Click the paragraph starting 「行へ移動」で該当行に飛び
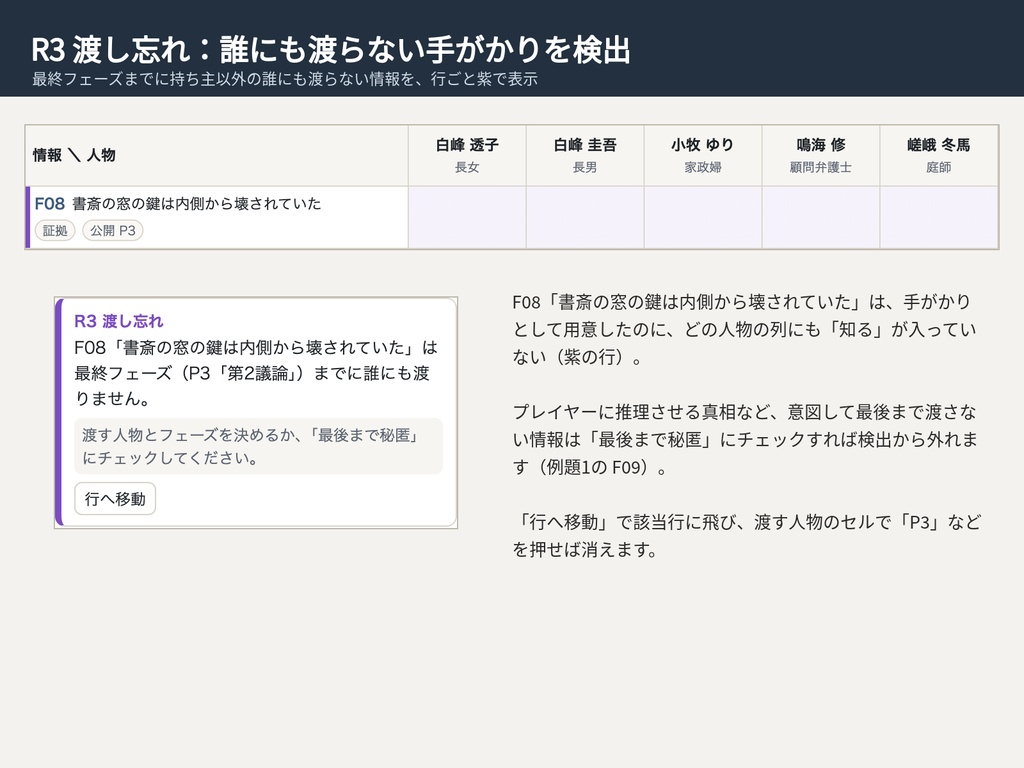 [746, 536]
